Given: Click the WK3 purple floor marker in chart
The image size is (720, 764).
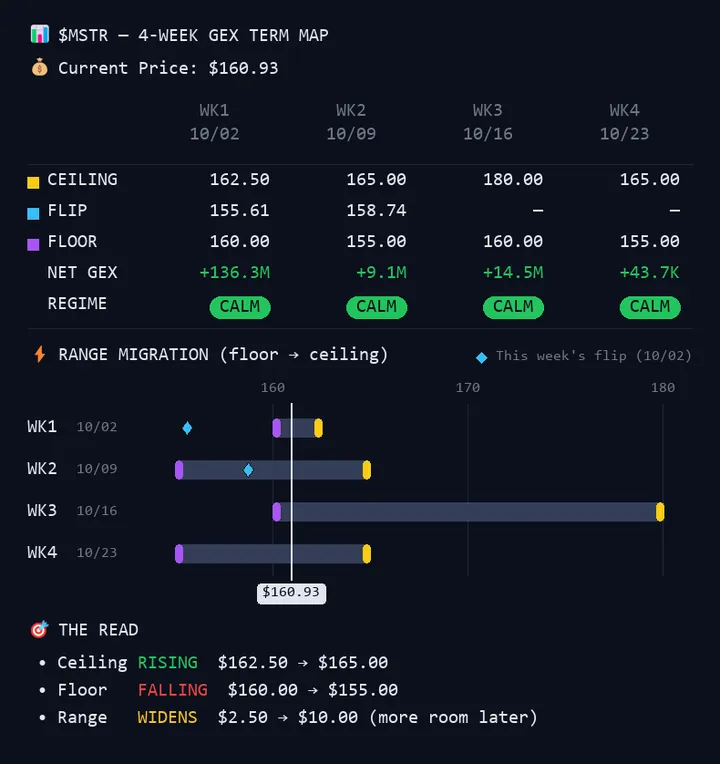Looking at the screenshot, I should [277, 512].
